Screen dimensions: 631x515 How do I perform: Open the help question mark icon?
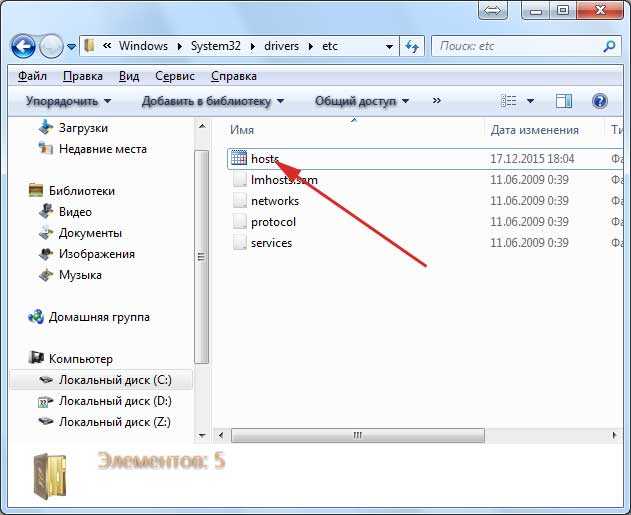[600, 101]
